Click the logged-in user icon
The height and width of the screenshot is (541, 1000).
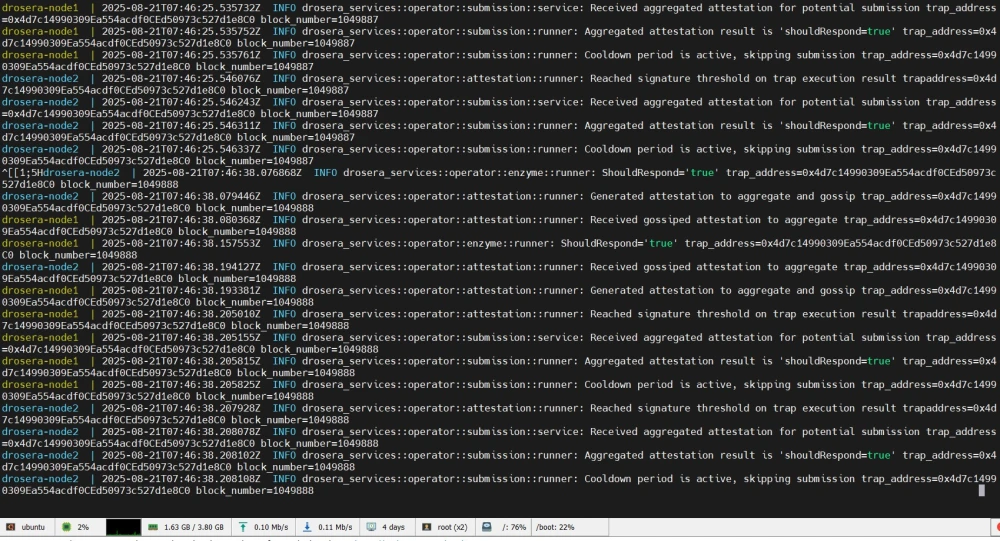click(427, 527)
